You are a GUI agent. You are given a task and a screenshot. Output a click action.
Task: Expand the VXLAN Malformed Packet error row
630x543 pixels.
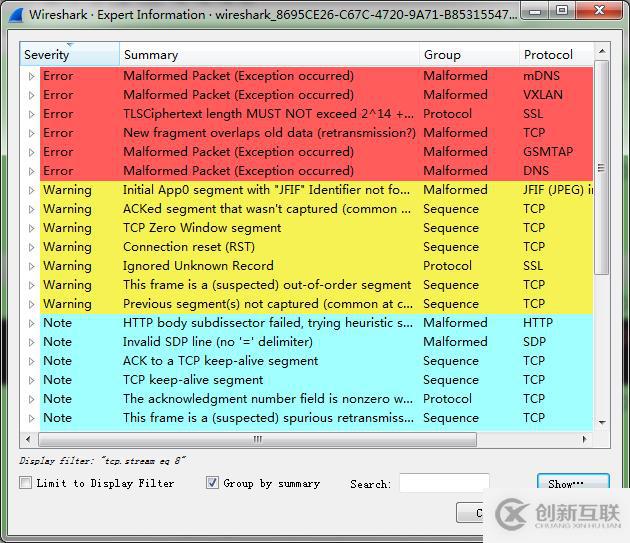pos(31,95)
